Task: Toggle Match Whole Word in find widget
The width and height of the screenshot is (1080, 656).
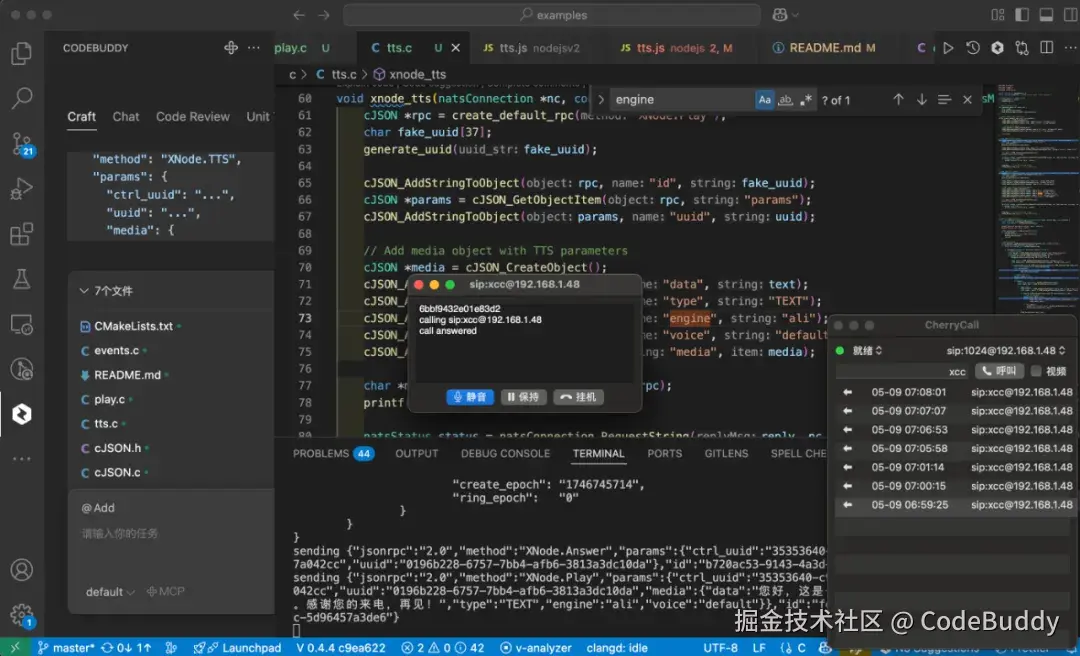Action: tap(785, 100)
